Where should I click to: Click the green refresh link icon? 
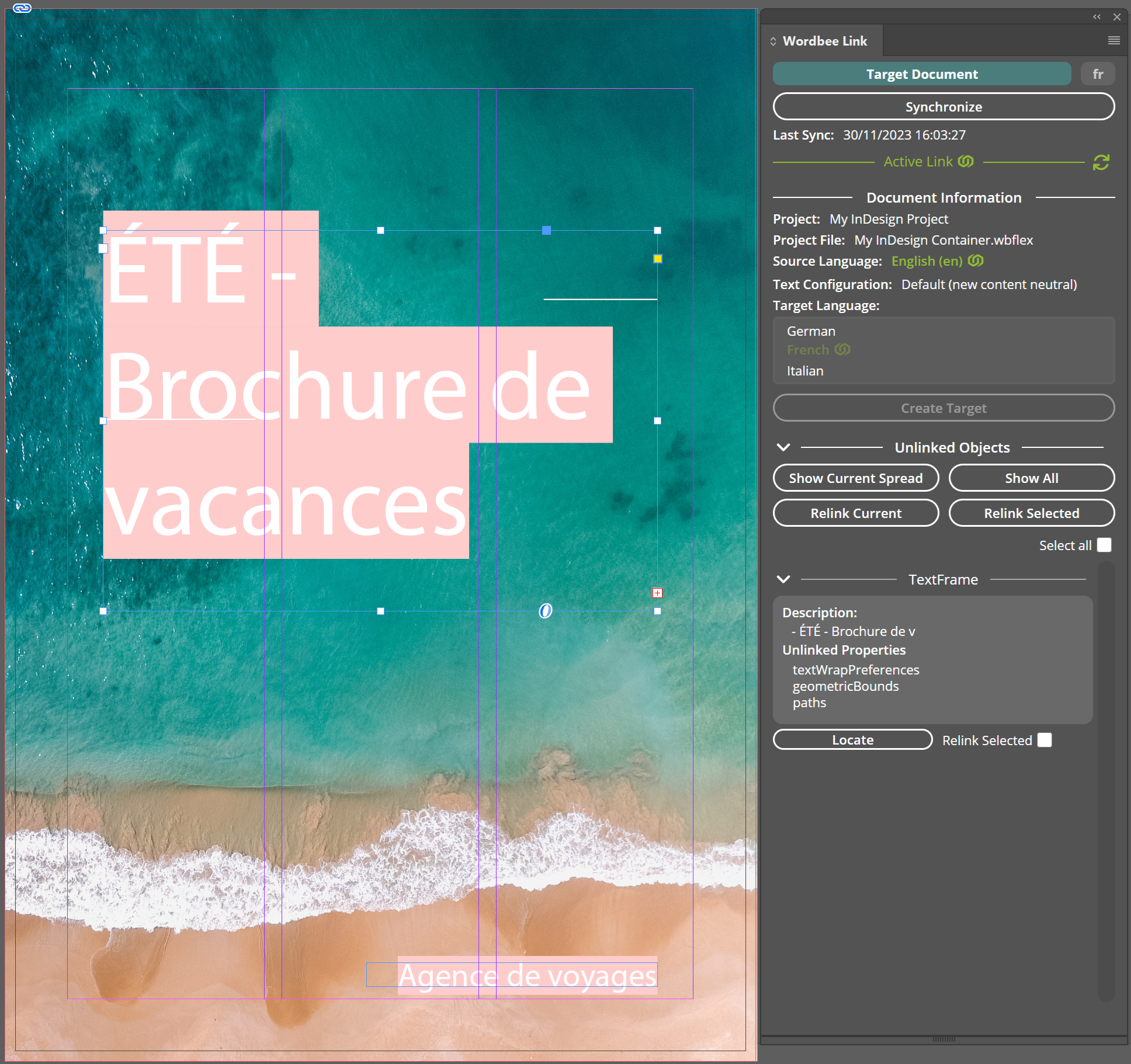click(x=1101, y=162)
